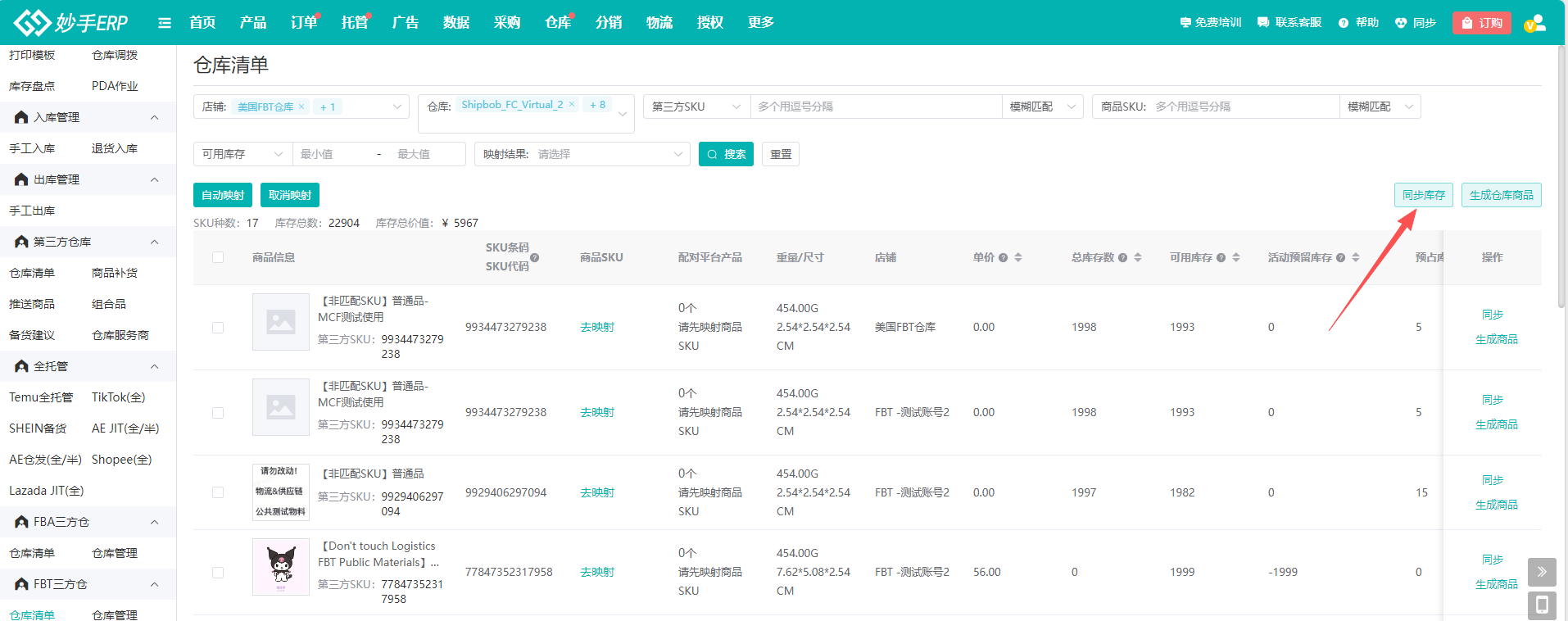Click the SKU barcode info tooltip icon

(x=534, y=258)
